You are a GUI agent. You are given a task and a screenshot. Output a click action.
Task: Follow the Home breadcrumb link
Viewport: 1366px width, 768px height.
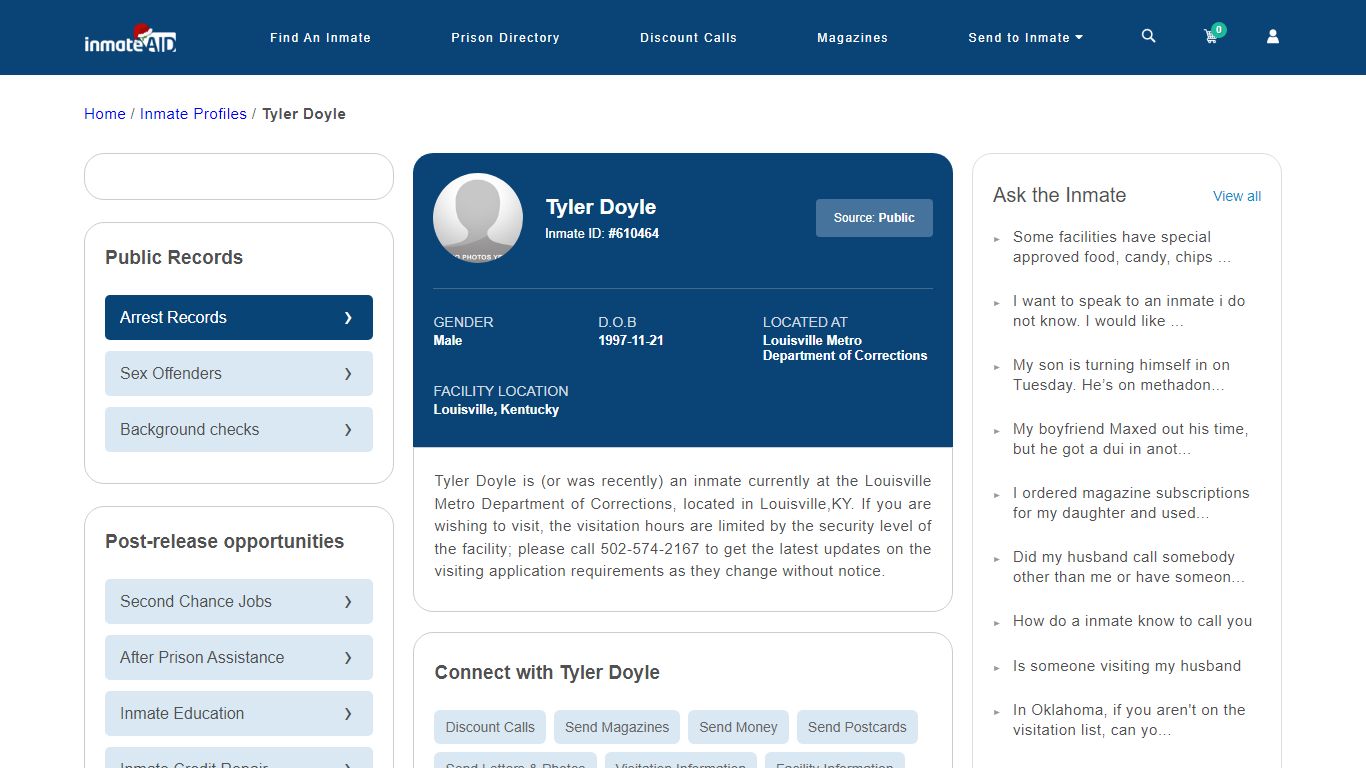(x=105, y=114)
